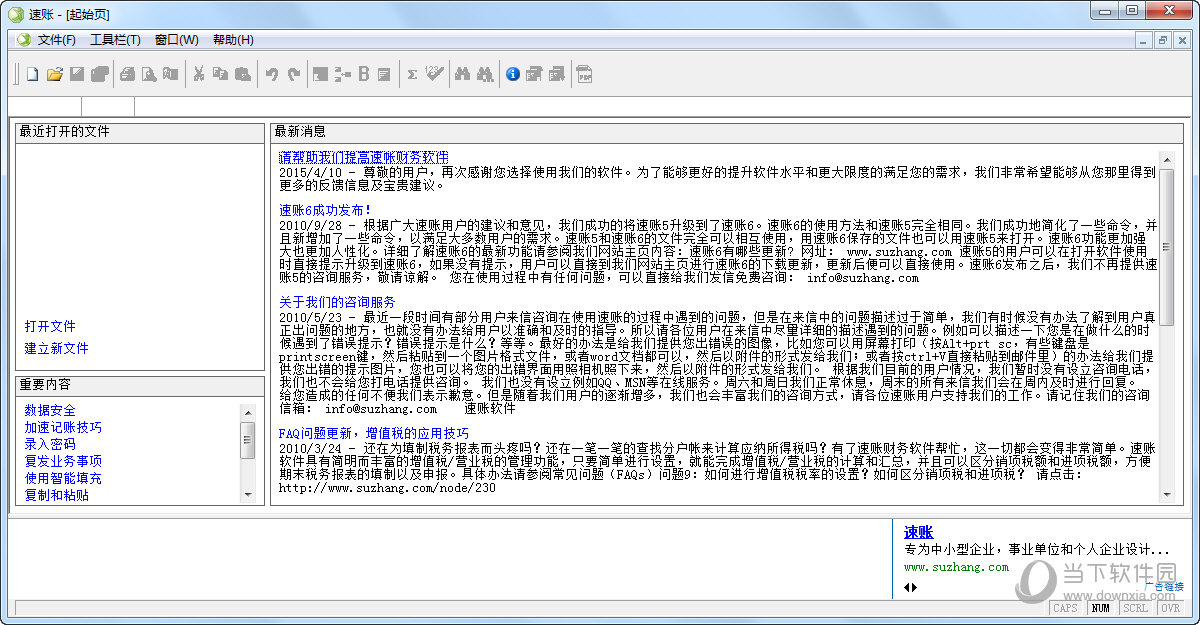Click down arrow of 重要内容 list scrollbar
Image resolution: width=1200 pixels, height=625 pixels.
click(x=248, y=494)
